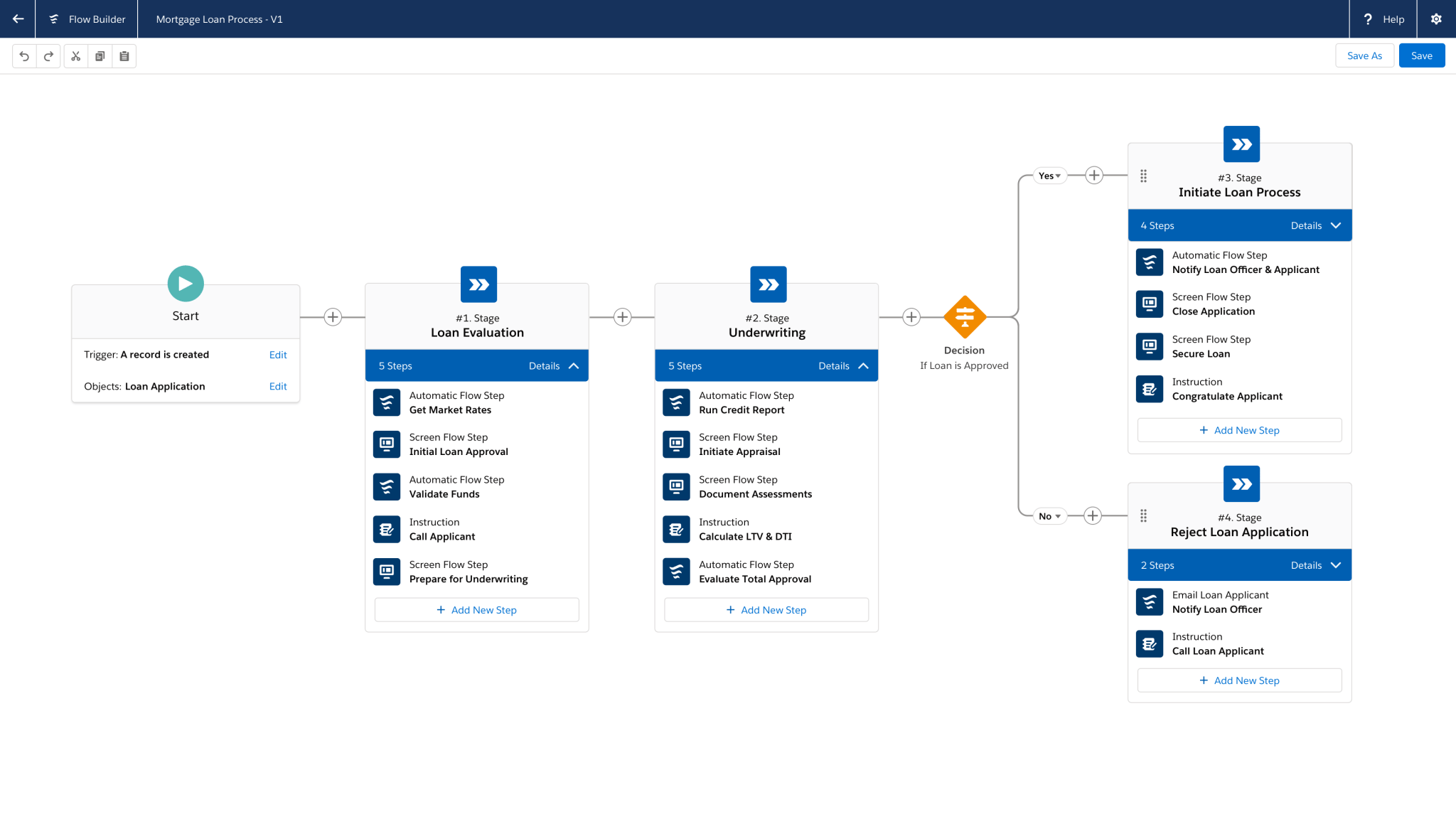Collapse the Loan Evaluation steps list

pos(573,365)
